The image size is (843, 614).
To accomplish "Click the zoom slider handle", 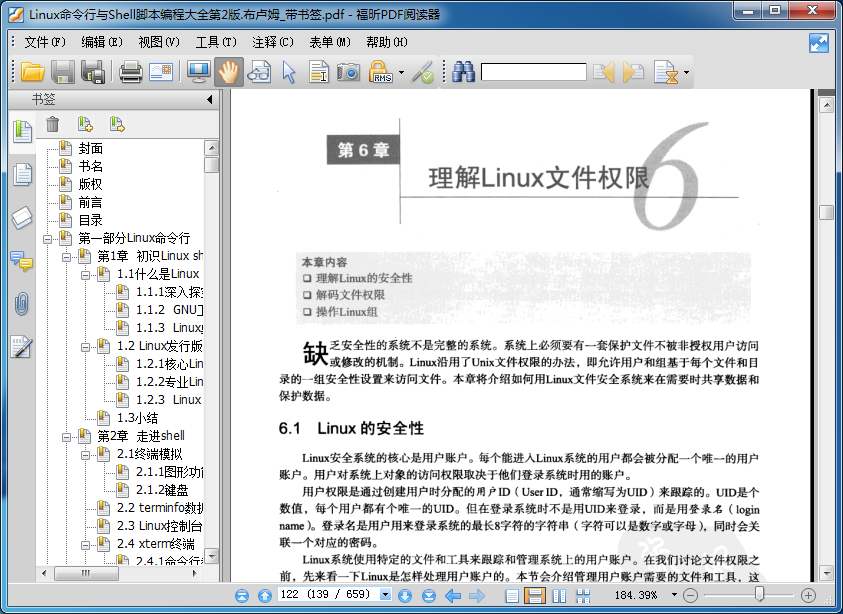I will [x=759, y=594].
